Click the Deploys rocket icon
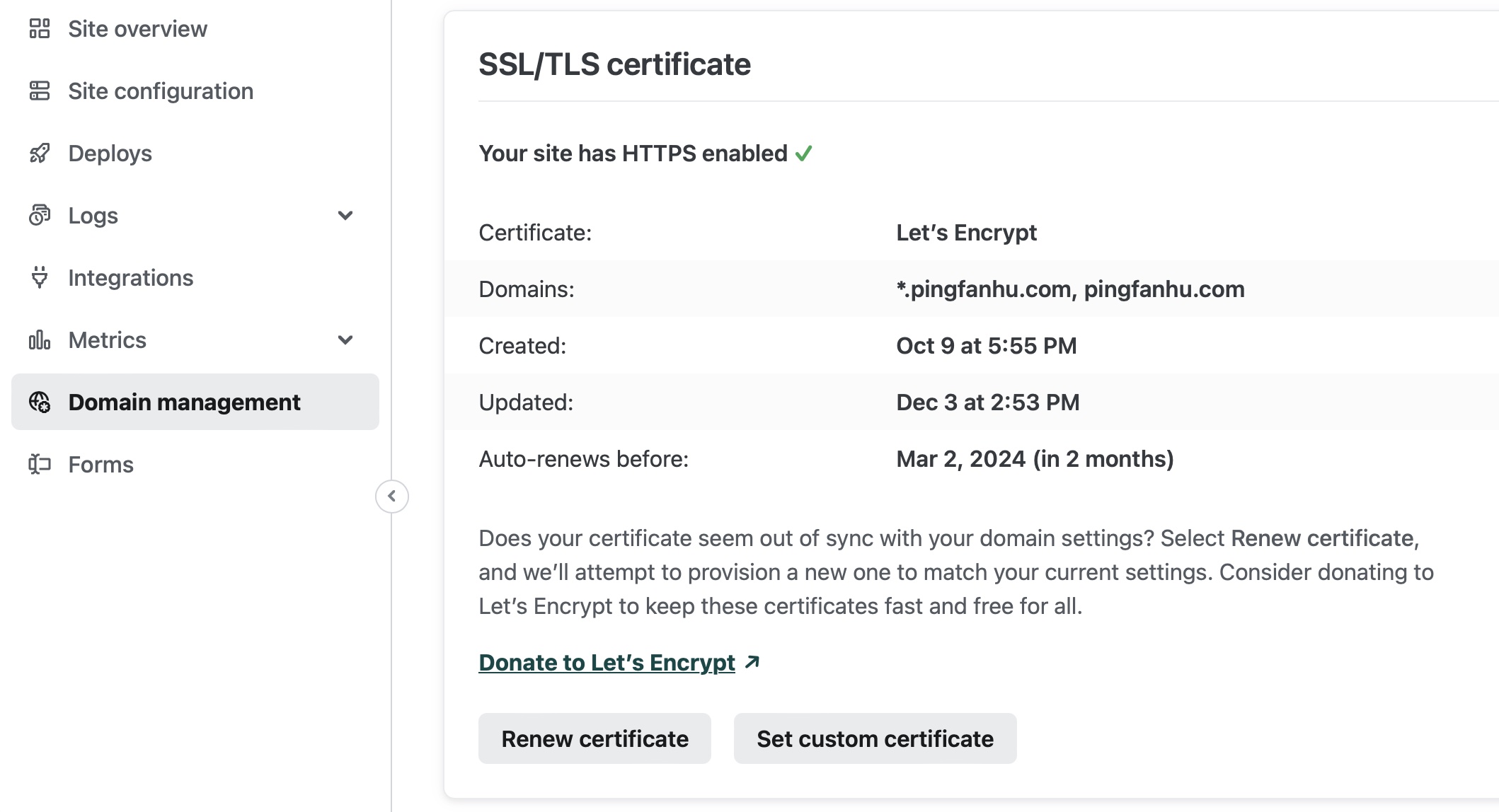 coord(40,153)
